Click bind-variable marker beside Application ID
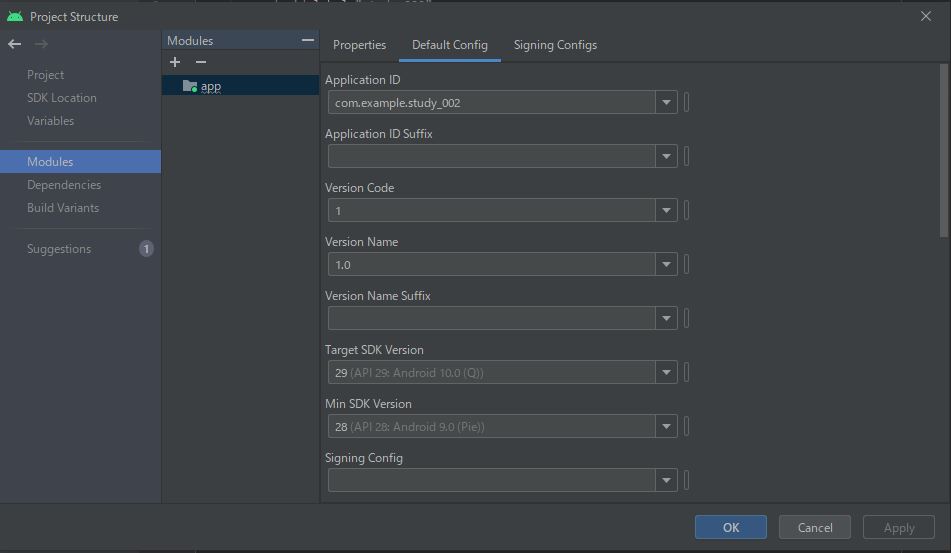 (x=687, y=102)
